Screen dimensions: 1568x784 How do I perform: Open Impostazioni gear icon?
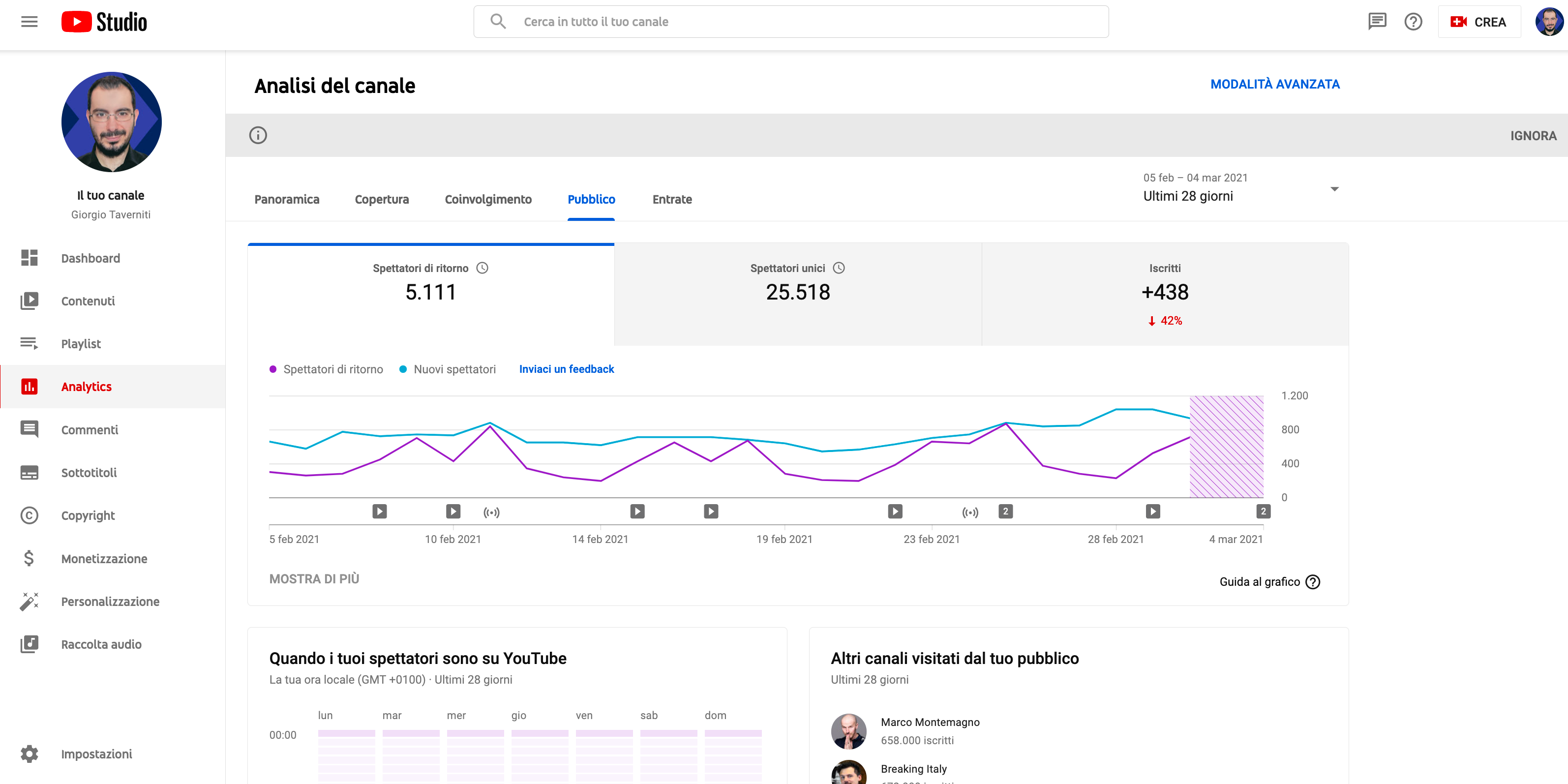tap(29, 754)
